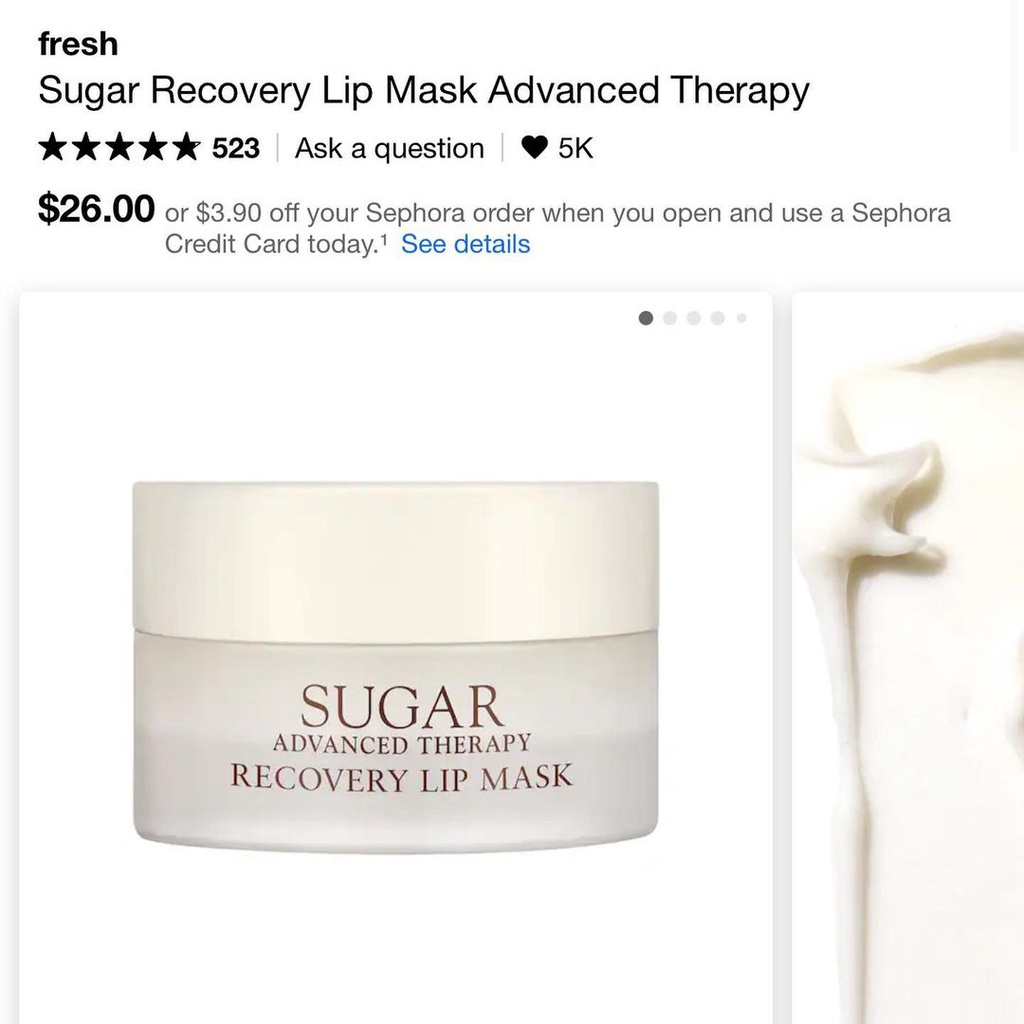Click the 5K loves count
Screen dimensions: 1024x1024
point(575,148)
